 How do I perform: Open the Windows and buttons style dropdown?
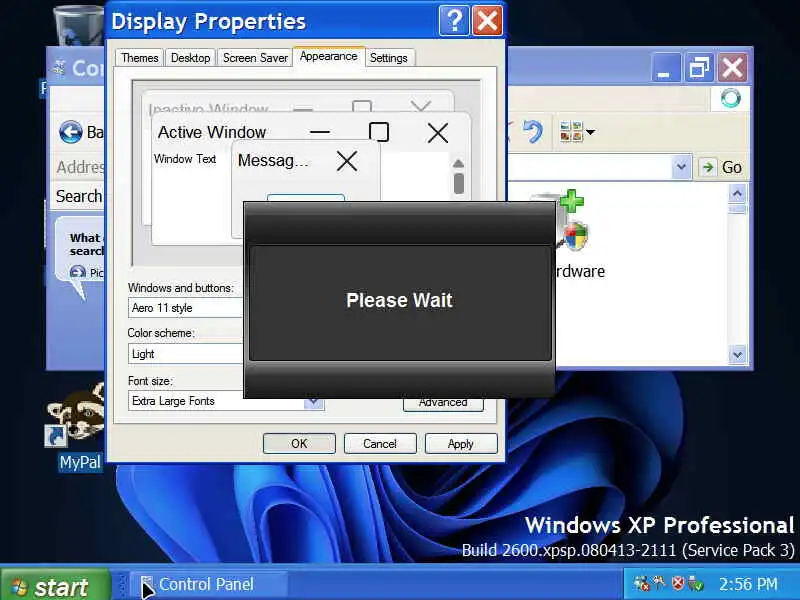click(186, 308)
